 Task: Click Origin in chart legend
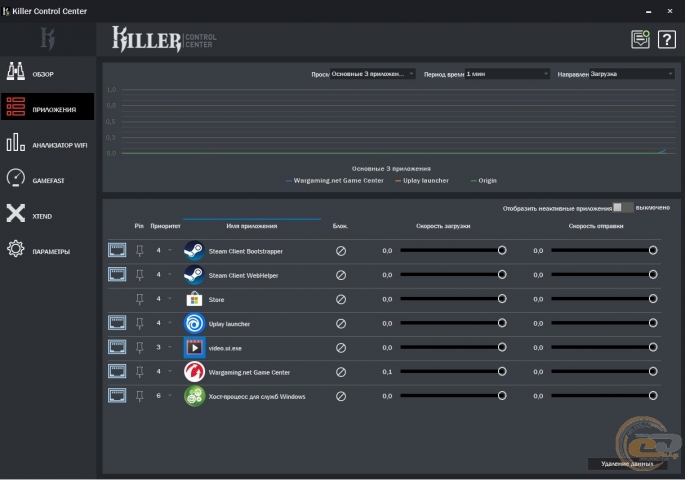tap(484, 180)
